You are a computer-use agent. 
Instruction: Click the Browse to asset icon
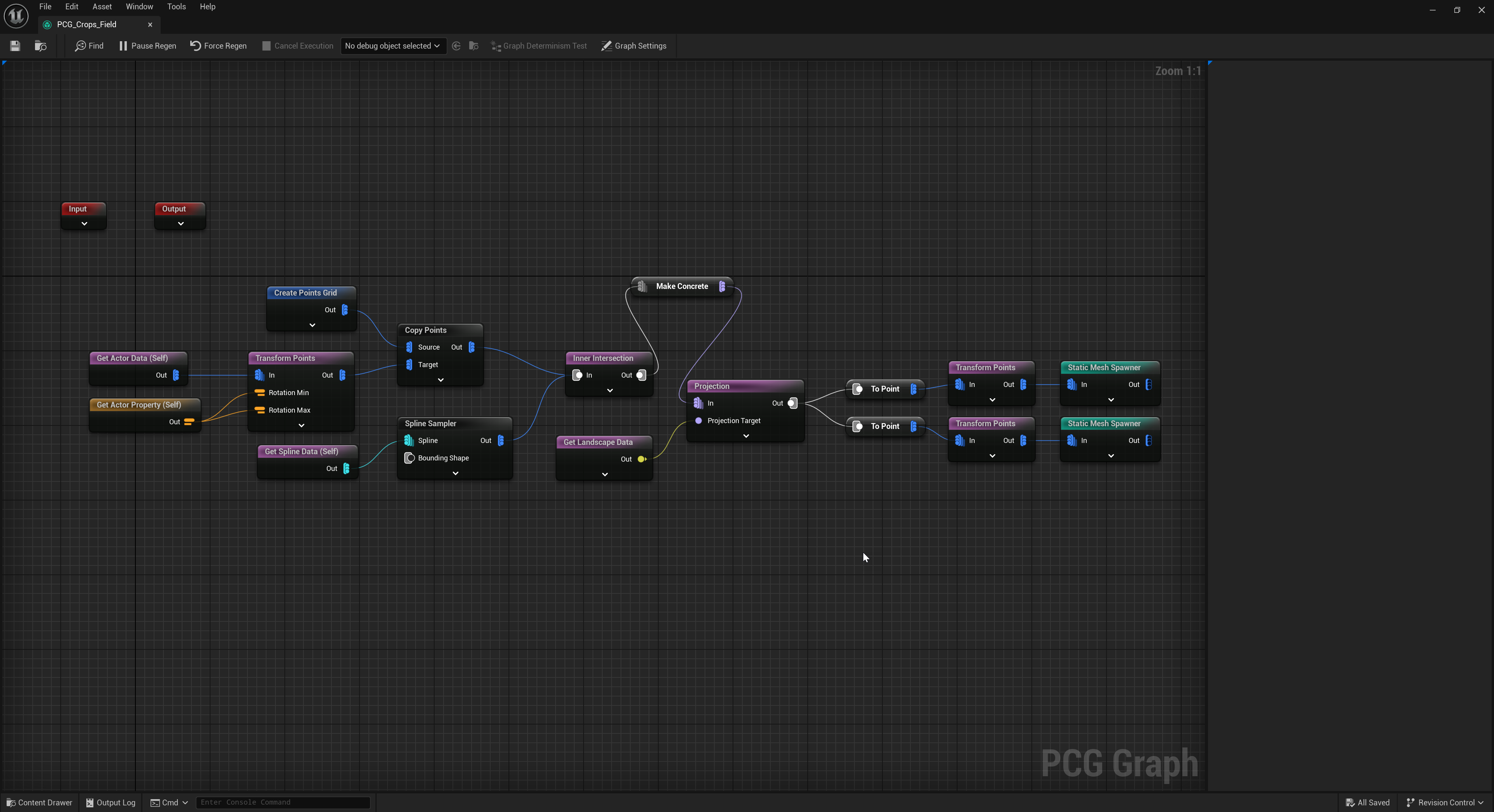(40, 46)
